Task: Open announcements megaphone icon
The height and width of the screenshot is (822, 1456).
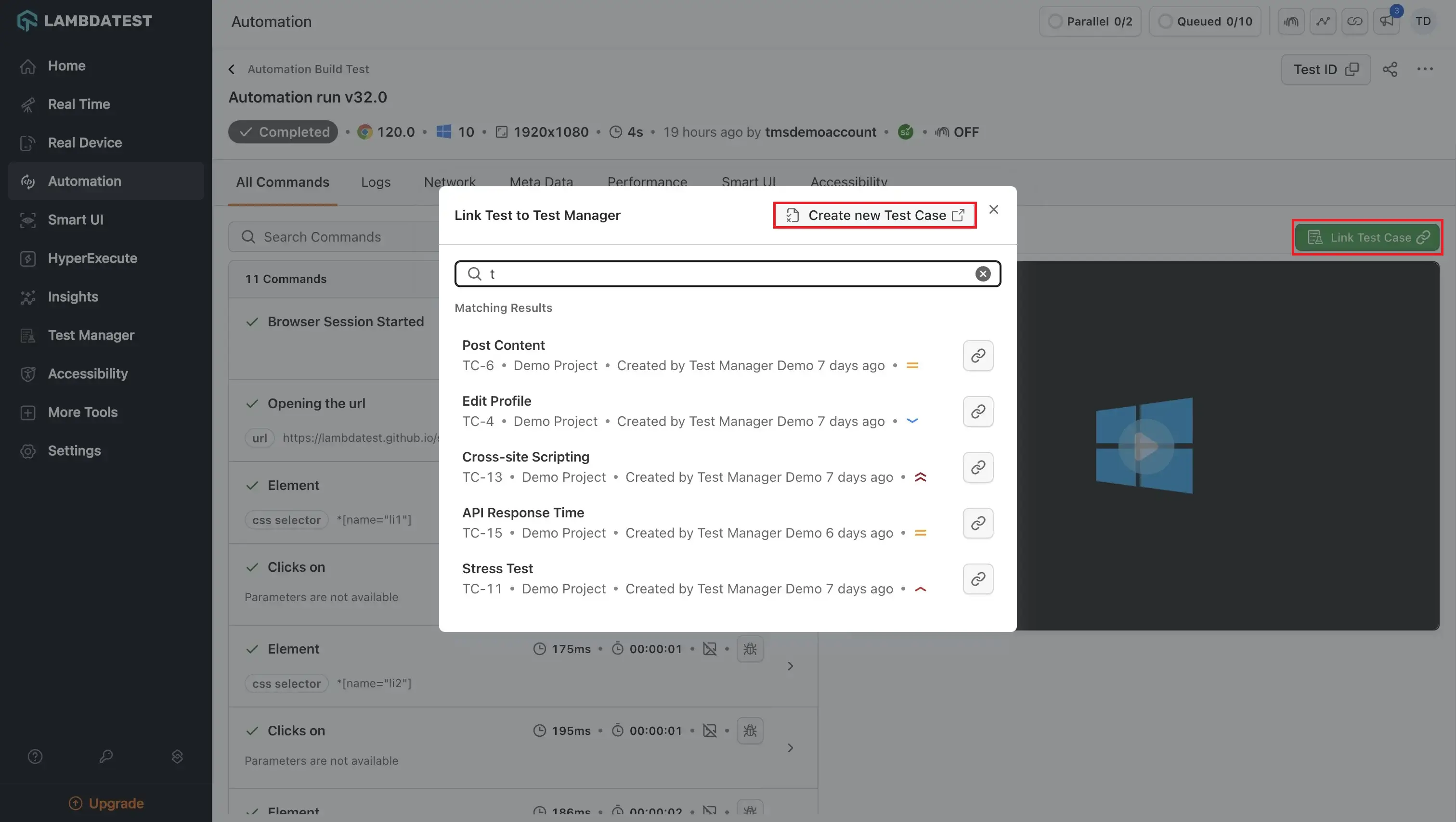Action: [1386, 22]
